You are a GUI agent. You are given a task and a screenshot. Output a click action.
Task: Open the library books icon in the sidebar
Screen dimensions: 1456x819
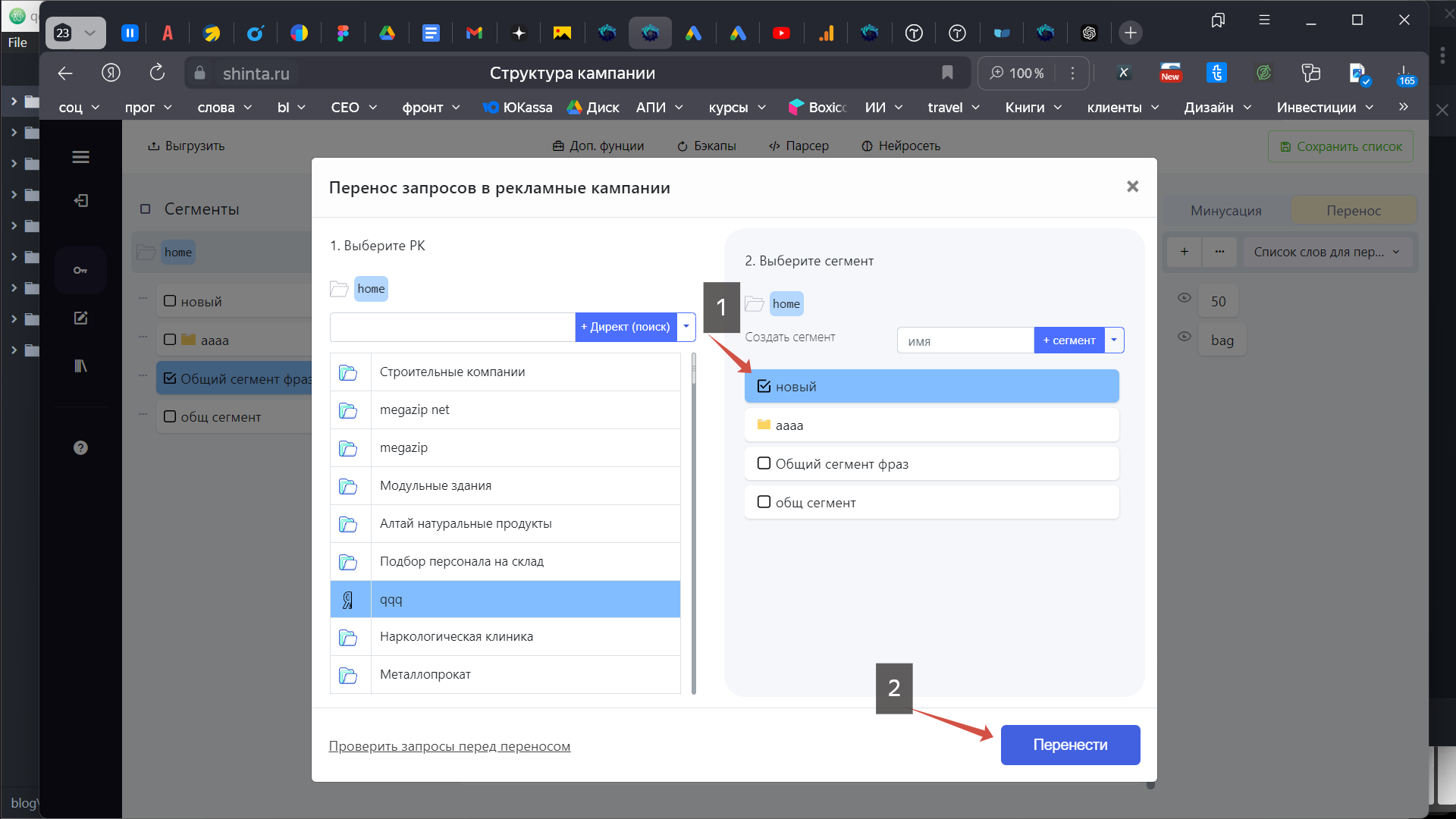(x=80, y=366)
